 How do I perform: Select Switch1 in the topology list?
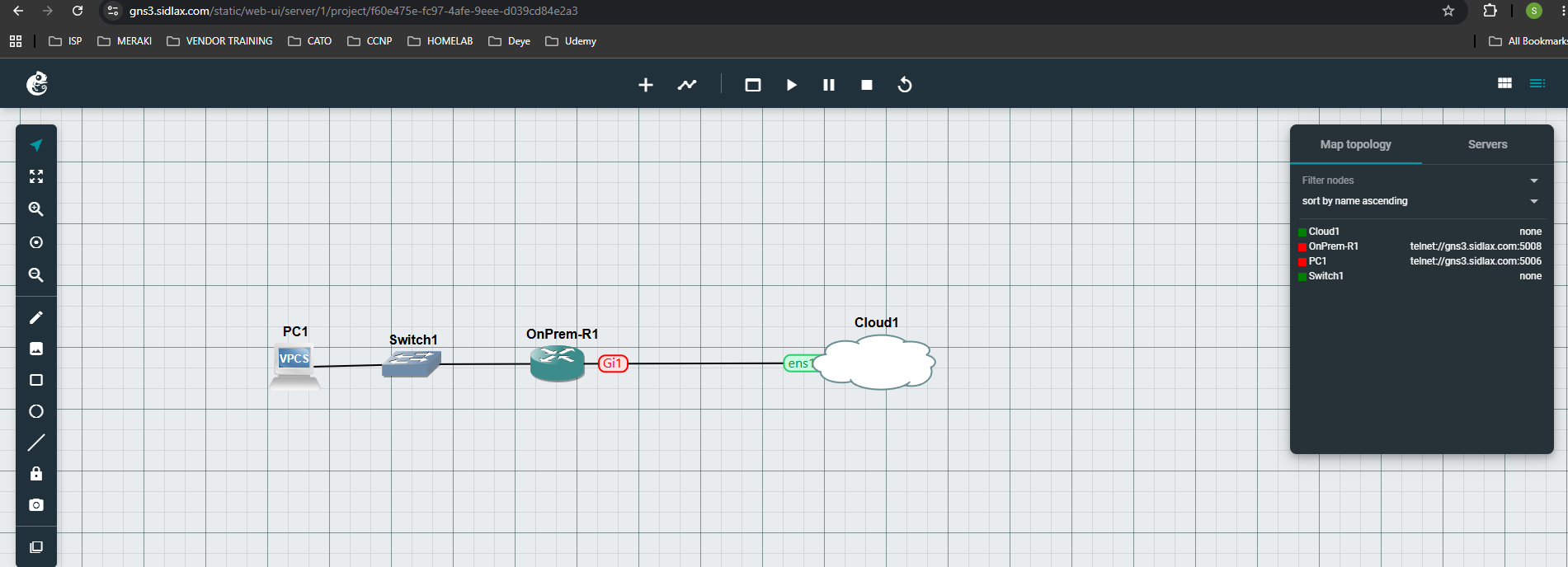click(x=1326, y=276)
